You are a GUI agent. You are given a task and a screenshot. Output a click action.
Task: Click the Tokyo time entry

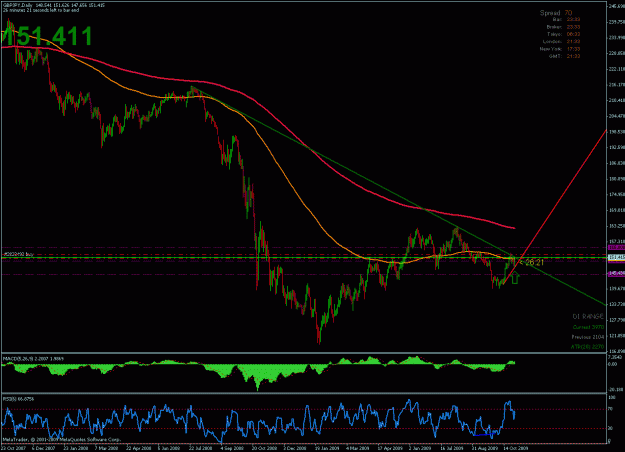pos(564,34)
